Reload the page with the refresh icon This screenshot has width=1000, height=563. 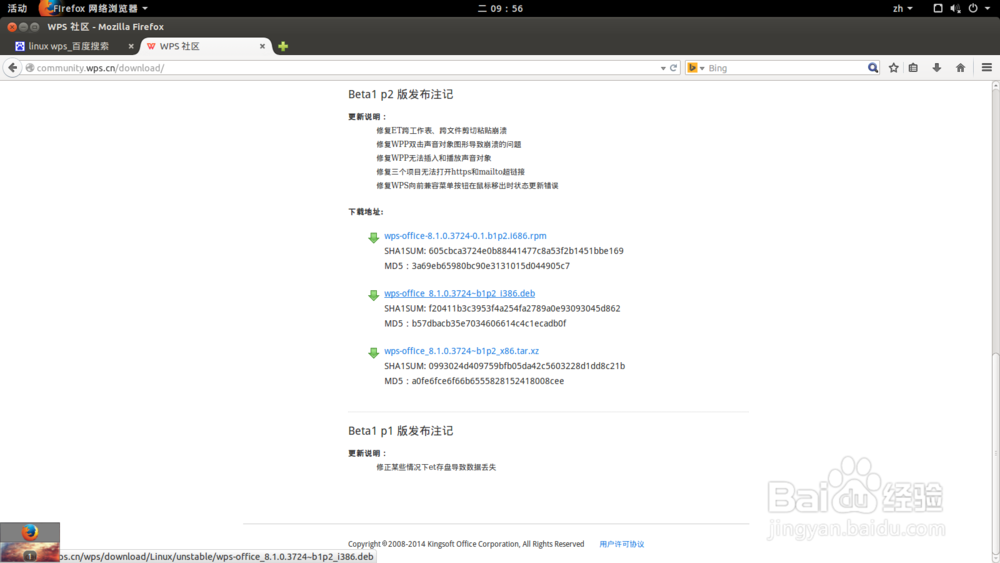click(x=673, y=68)
